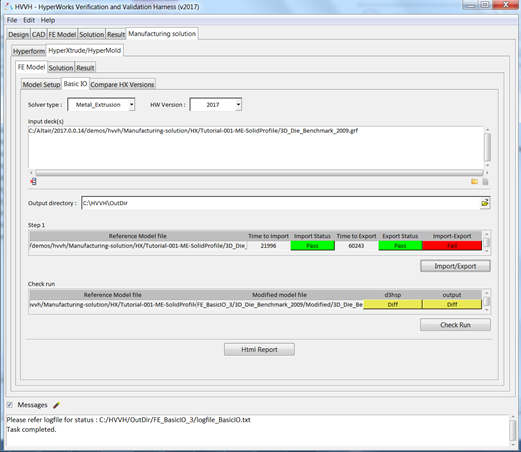Click the HVVH application icon in the title bar
The height and width of the screenshot is (452, 521).
pyautogui.click(x=8, y=6)
